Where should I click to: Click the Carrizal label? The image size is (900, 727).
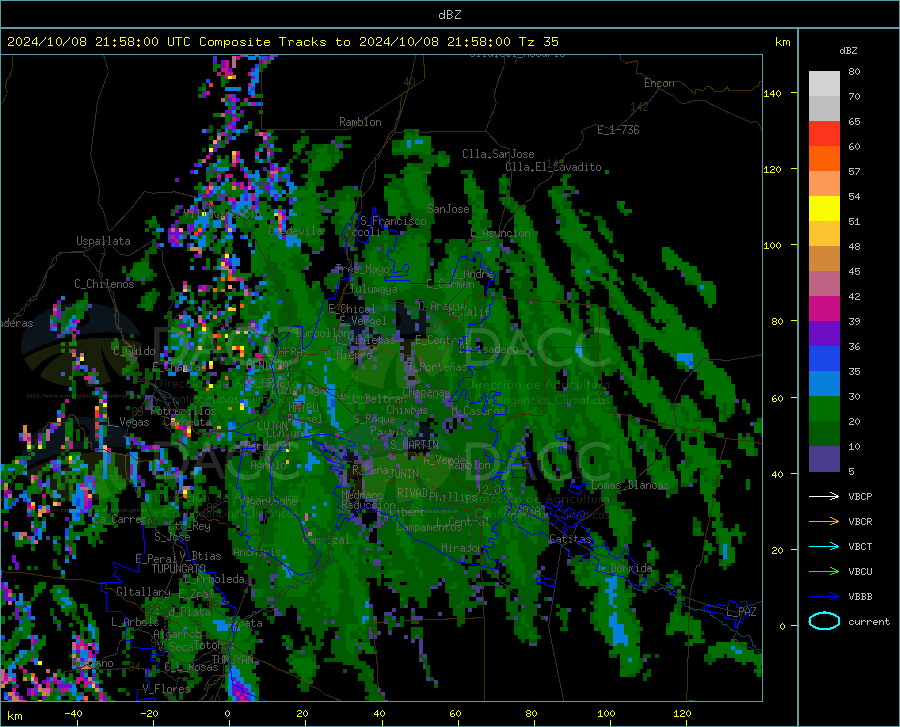[325, 541]
